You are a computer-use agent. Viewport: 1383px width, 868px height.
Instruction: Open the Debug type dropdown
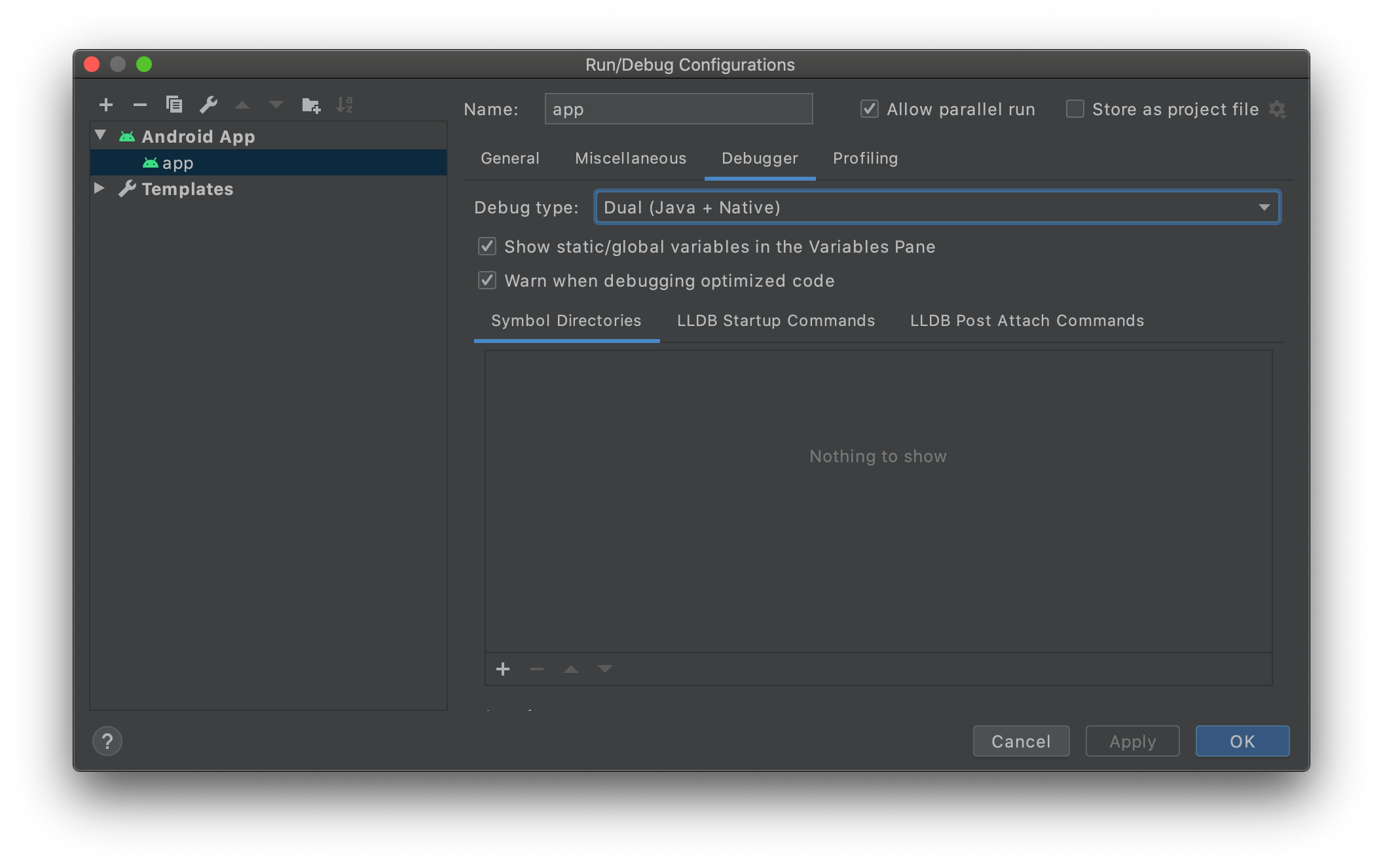point(937,208)
